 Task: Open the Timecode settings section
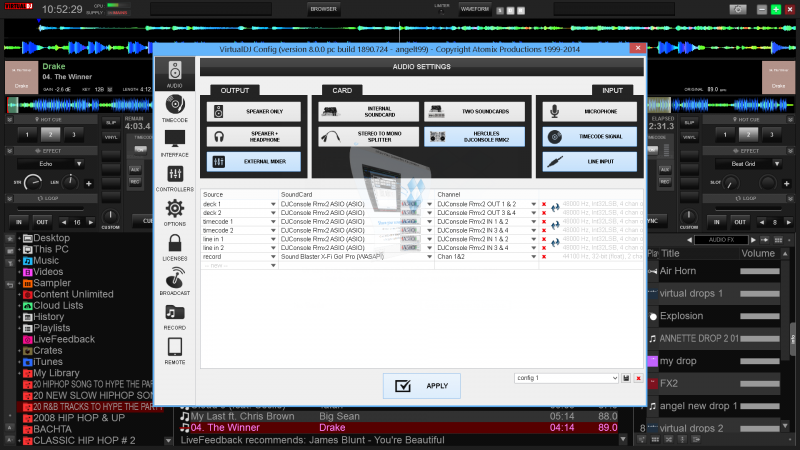click(x=174, y=108)
